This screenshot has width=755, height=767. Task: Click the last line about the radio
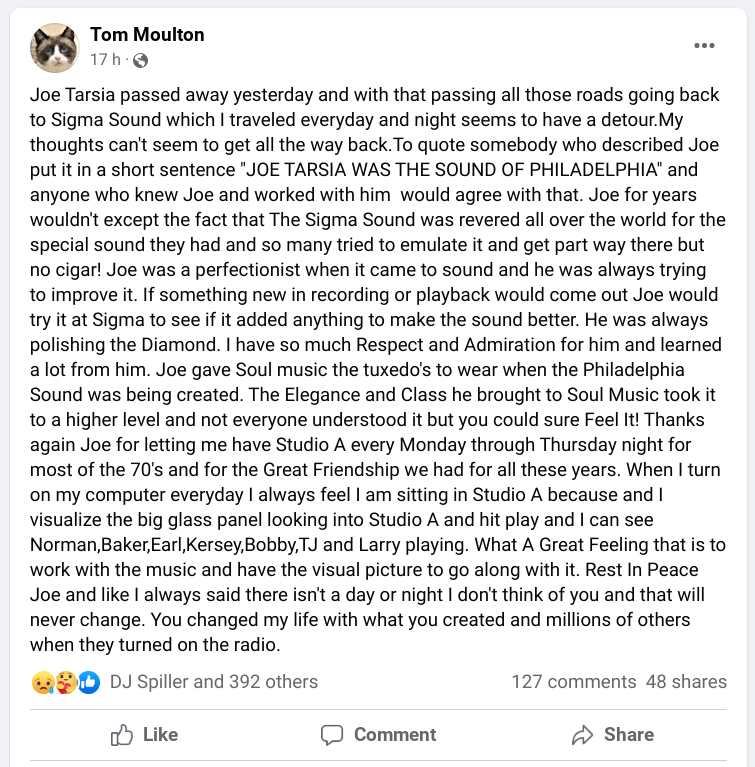pyautogui.click(x=155, y=645)
